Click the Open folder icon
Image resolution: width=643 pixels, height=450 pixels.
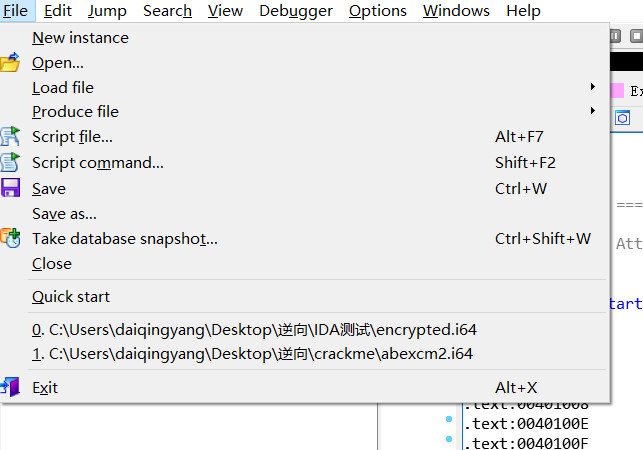[10, 63]
